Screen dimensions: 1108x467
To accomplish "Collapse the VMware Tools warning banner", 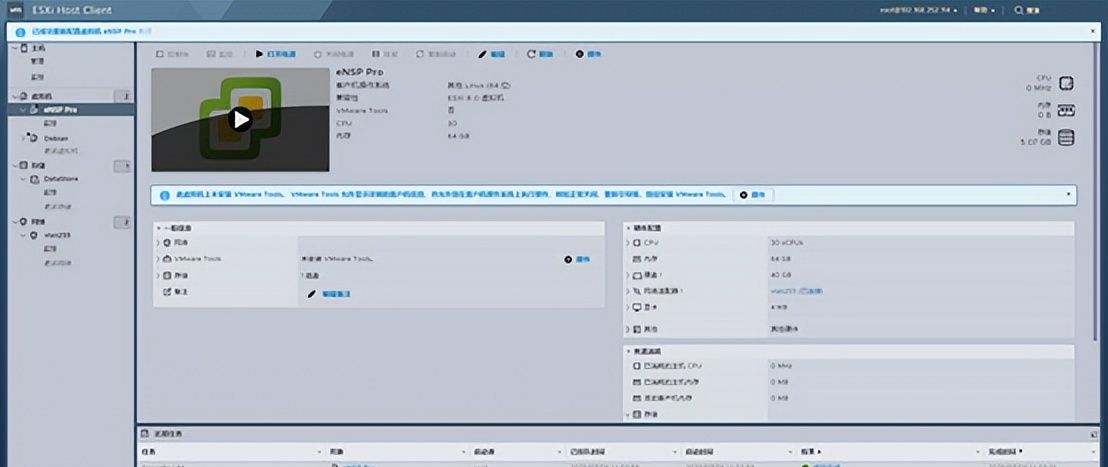I will coord(1067,194).
